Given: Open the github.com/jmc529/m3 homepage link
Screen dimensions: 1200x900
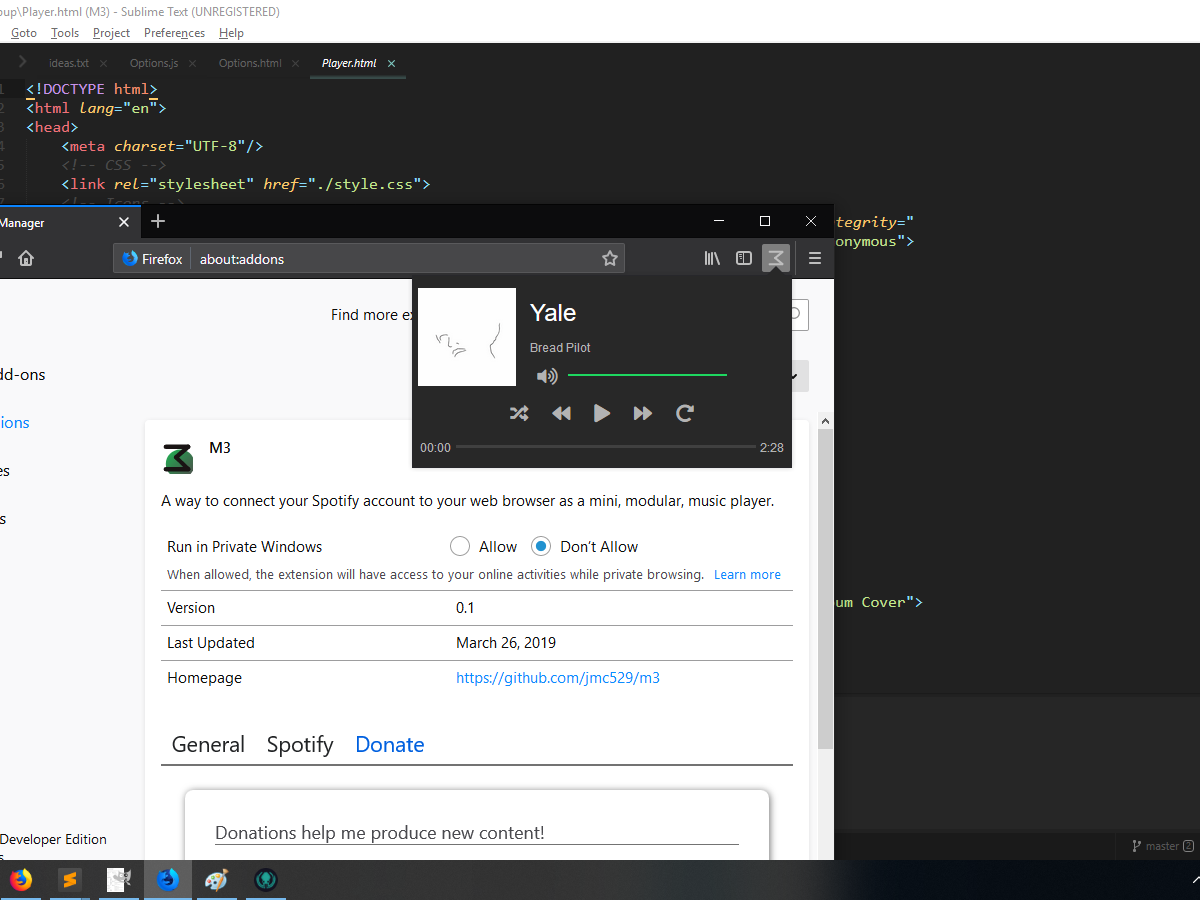Looking at the screenshot, I should 558,677.
